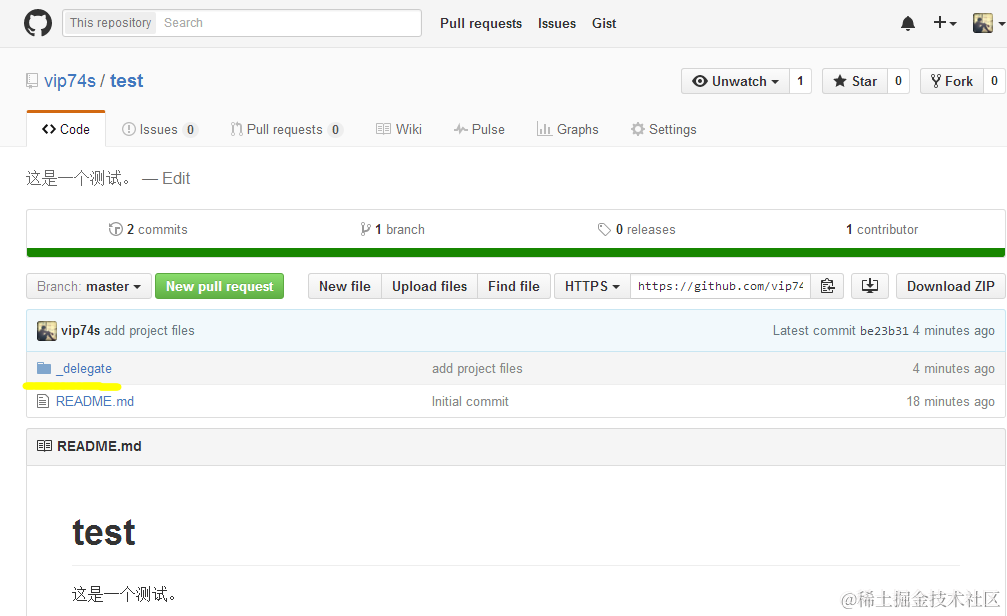Screen dimensions: 1007x616
Task: Click the README.md file icon
Action: (43, 401)
